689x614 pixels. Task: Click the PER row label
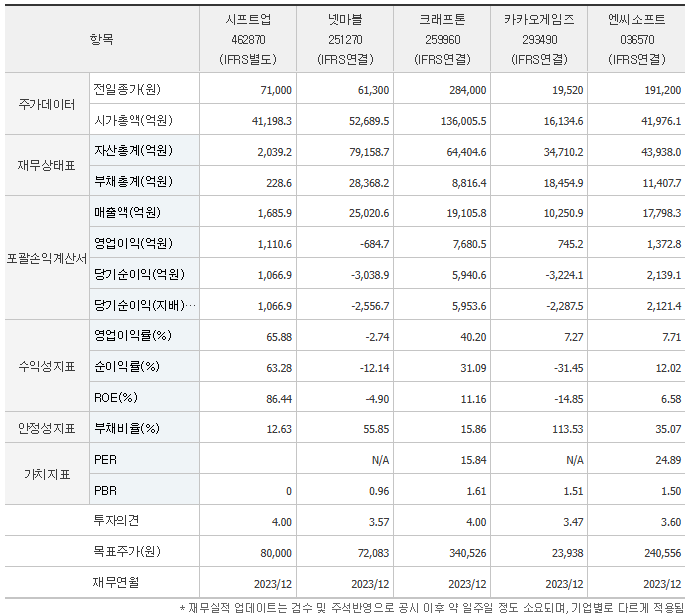tap(105, 460)
